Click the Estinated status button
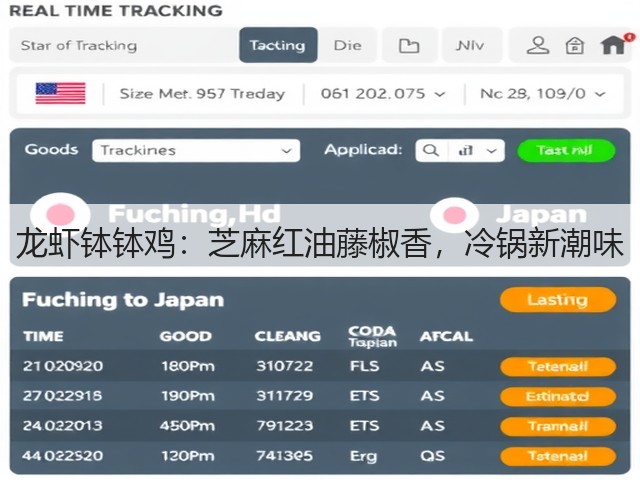This screenshot has height=480, width=640. (x=558, y=396)
